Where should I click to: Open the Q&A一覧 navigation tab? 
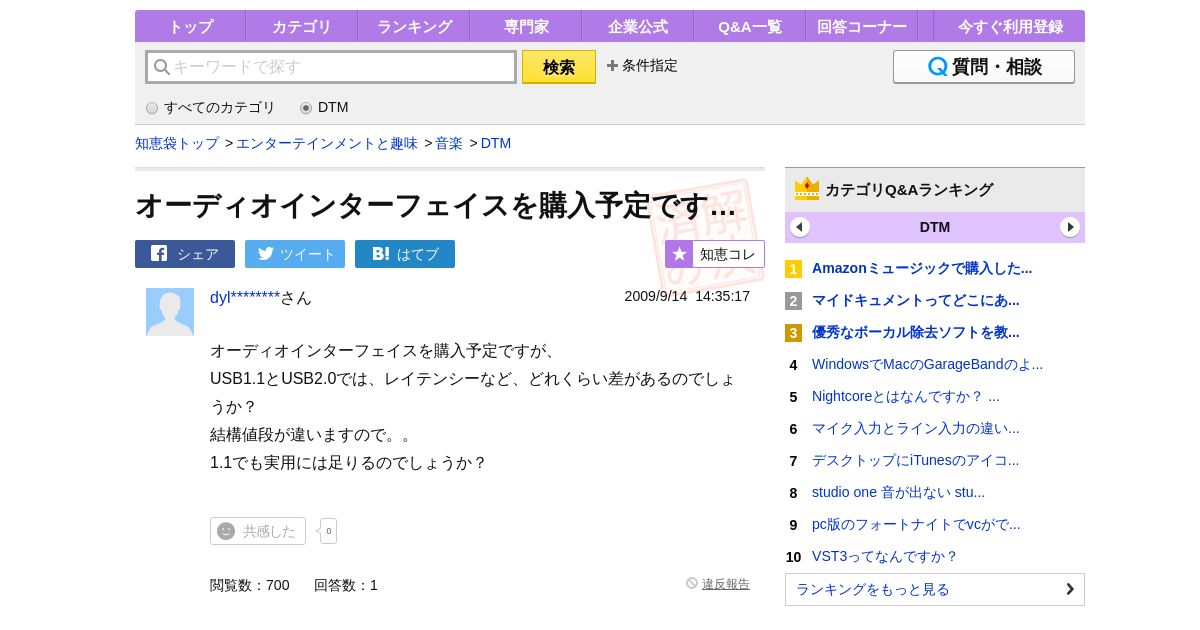coord(750,26)
